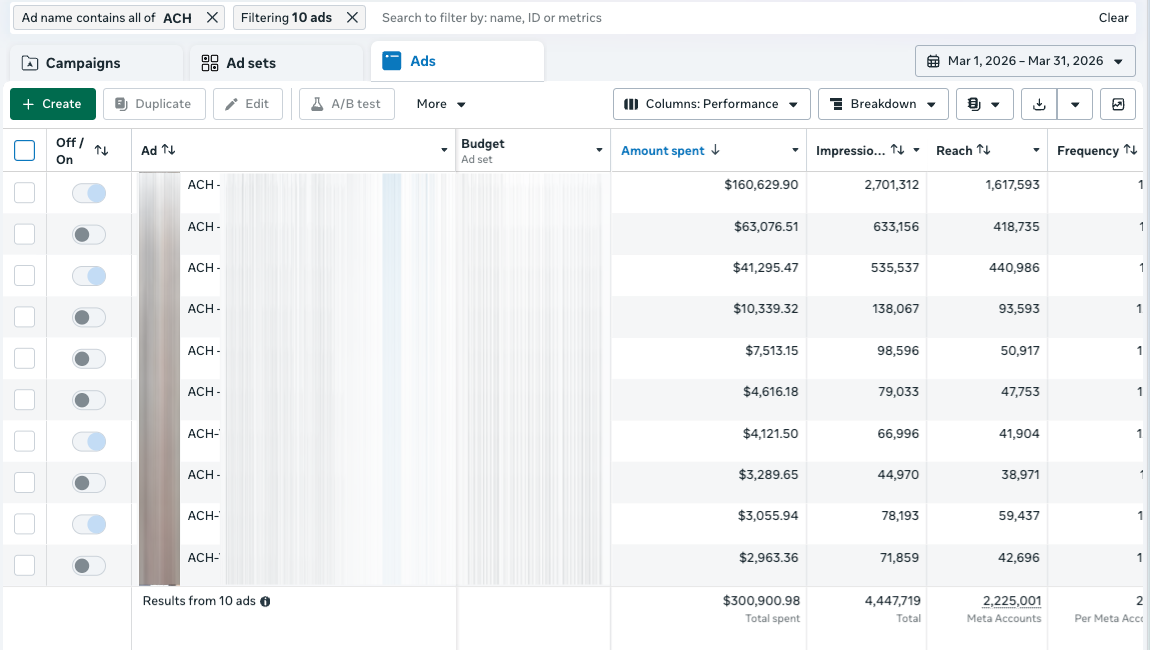Select the Ads tab
1150x650 pixels.
coord(458,61)
